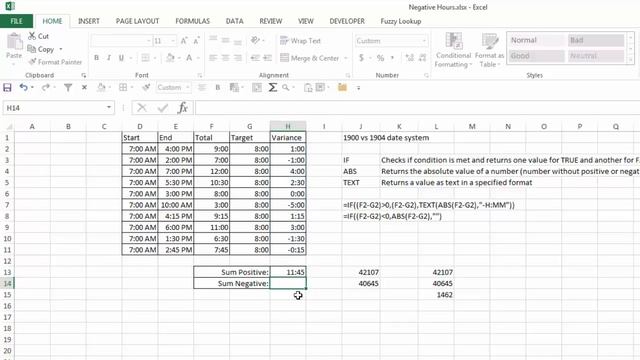The height and width of the screenshot is (360, 640).
Task: Apply Percent Style format
Action: click(x=380, y=58)
